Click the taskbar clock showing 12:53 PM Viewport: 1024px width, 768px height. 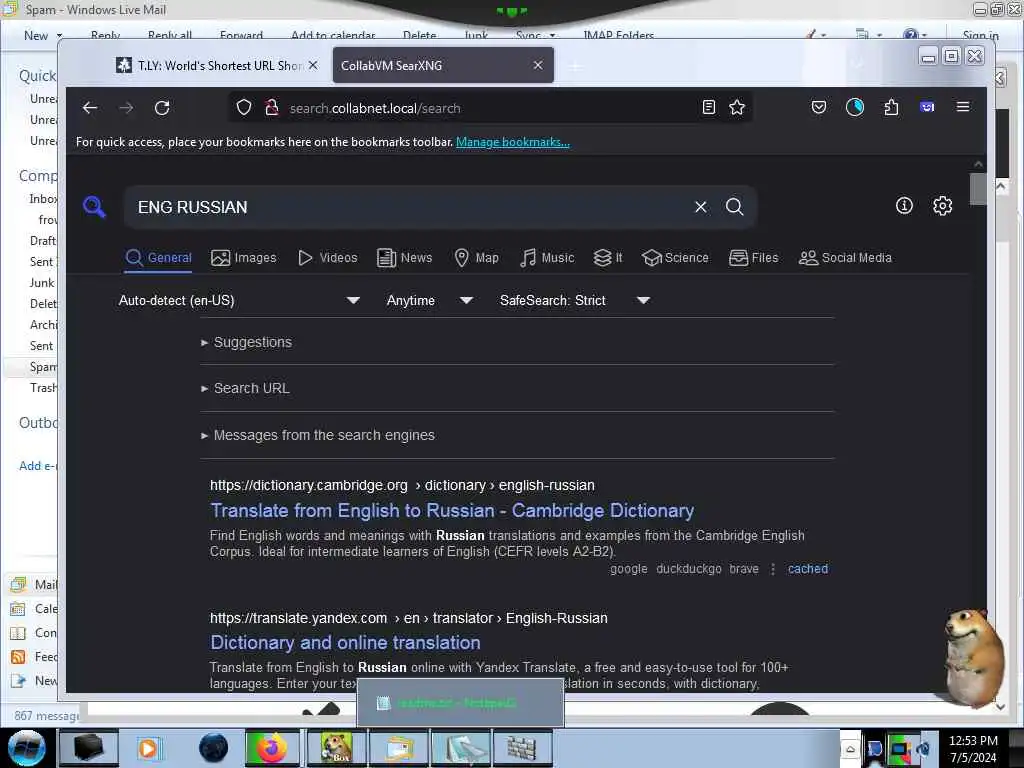click(x=973, y=741)
